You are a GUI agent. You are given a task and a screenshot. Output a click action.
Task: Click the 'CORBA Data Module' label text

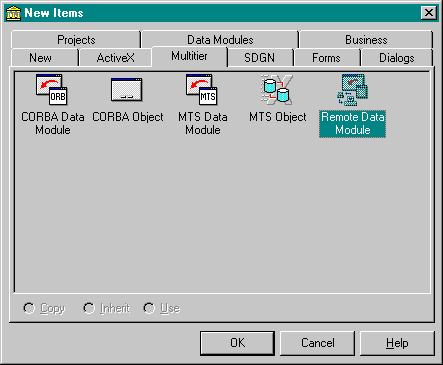tap(53, 124)
